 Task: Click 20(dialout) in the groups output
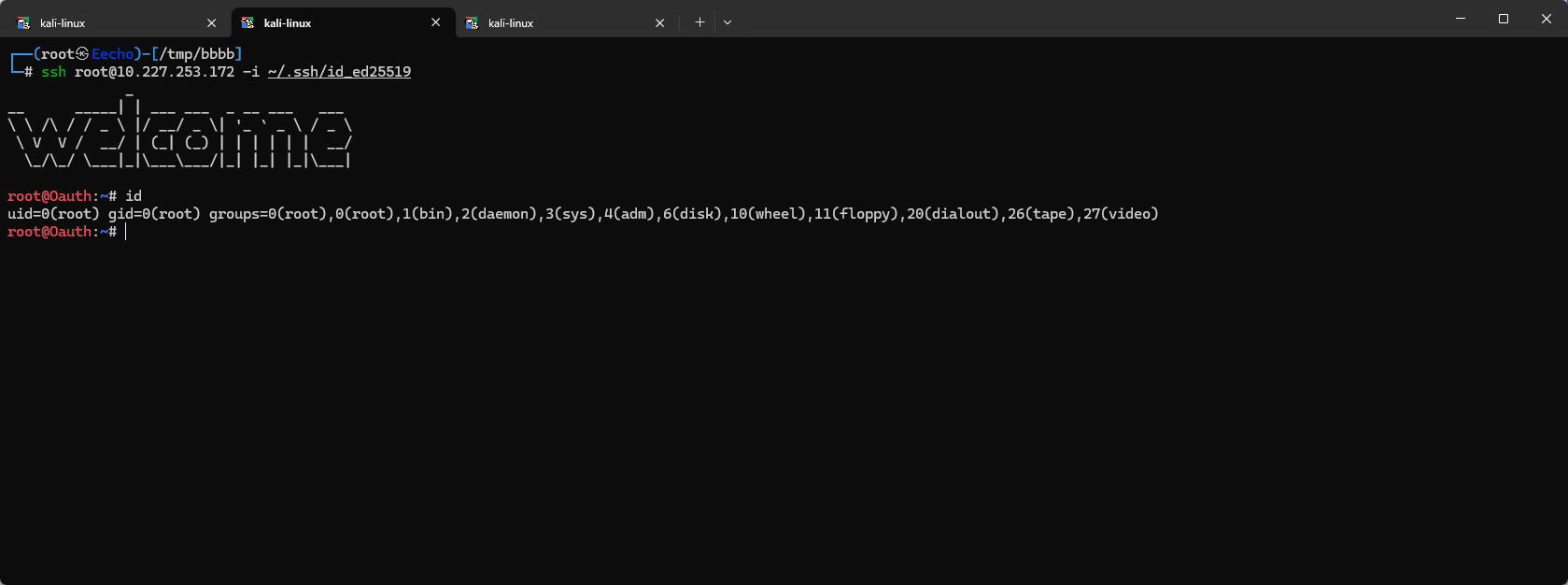pyautogui.click(x=953, y=214)
